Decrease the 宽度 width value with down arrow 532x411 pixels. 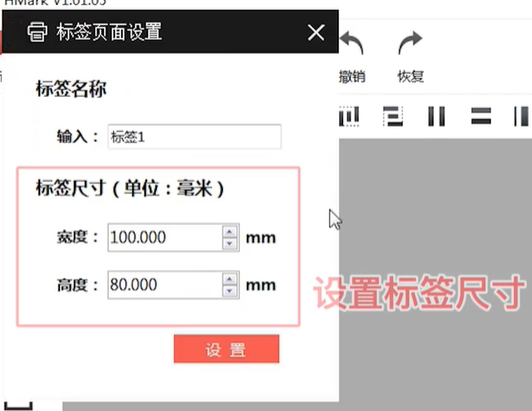tap(230, 244)
